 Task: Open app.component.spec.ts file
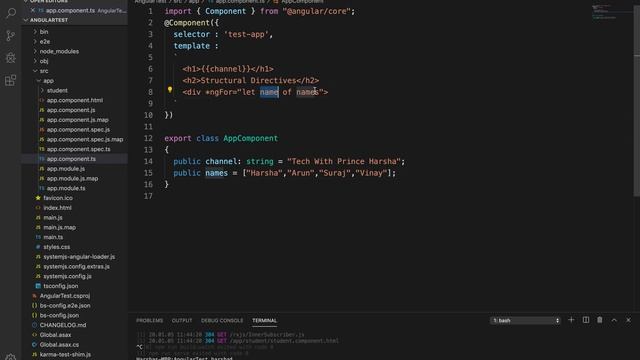(x=78, y=149)
